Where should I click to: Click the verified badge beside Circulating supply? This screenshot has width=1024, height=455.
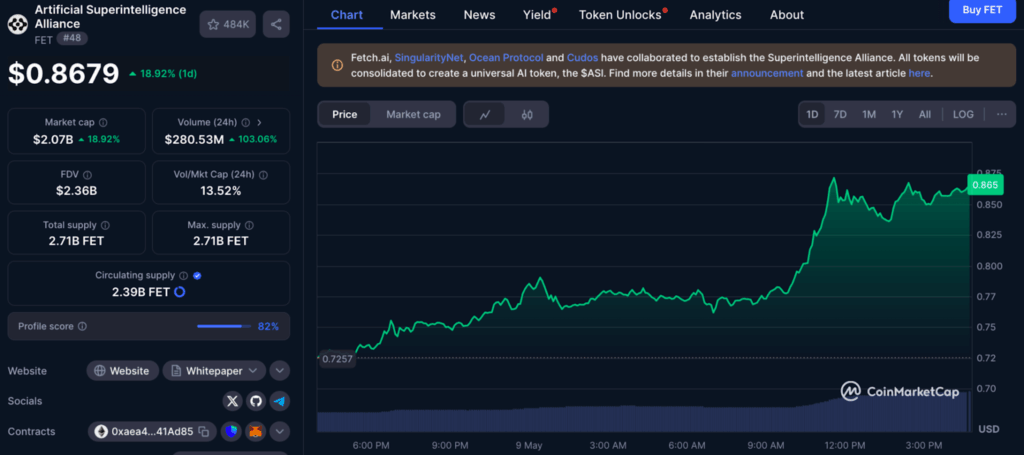tap(197, 275)
